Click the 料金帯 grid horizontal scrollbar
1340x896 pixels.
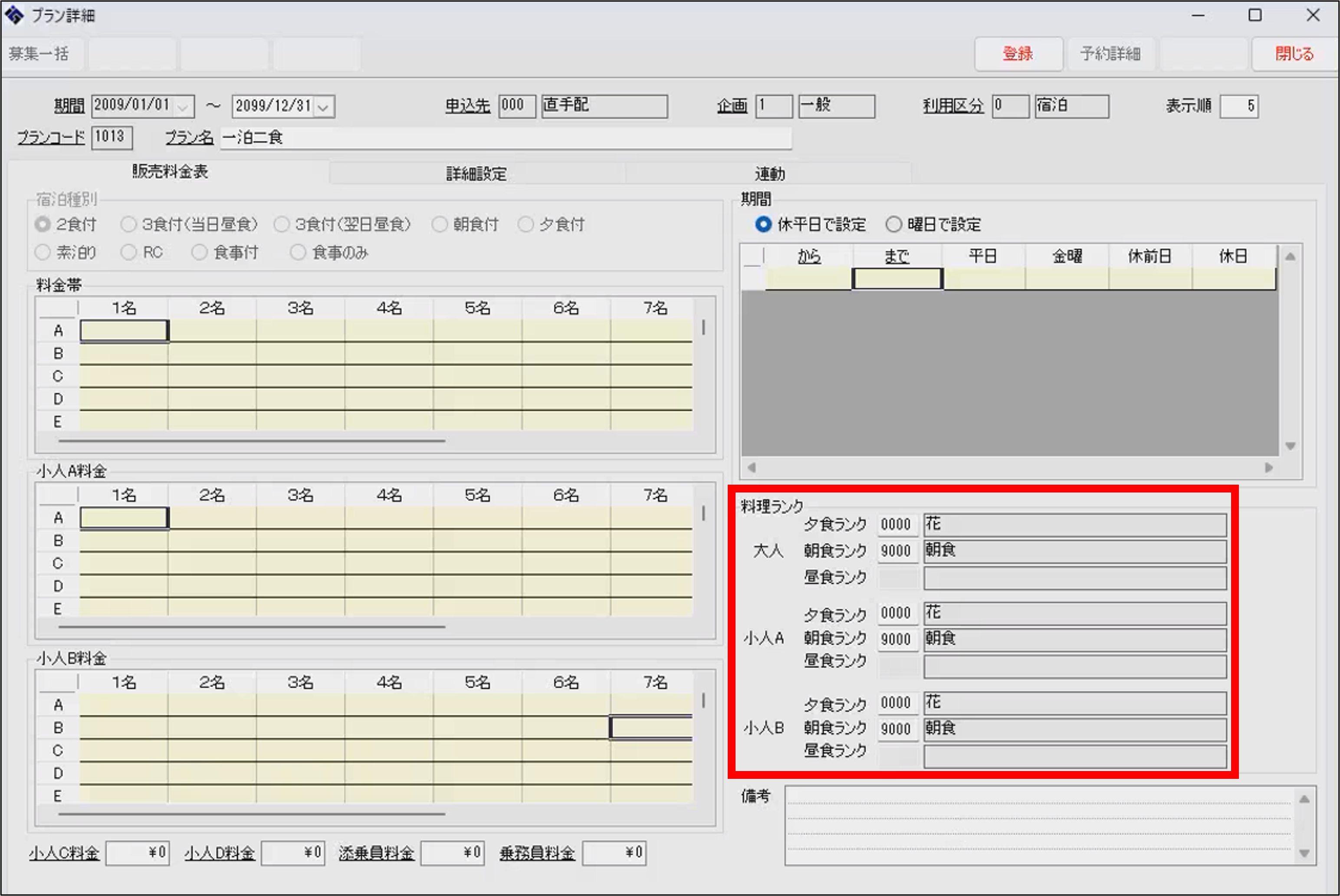tap(251, 441)
